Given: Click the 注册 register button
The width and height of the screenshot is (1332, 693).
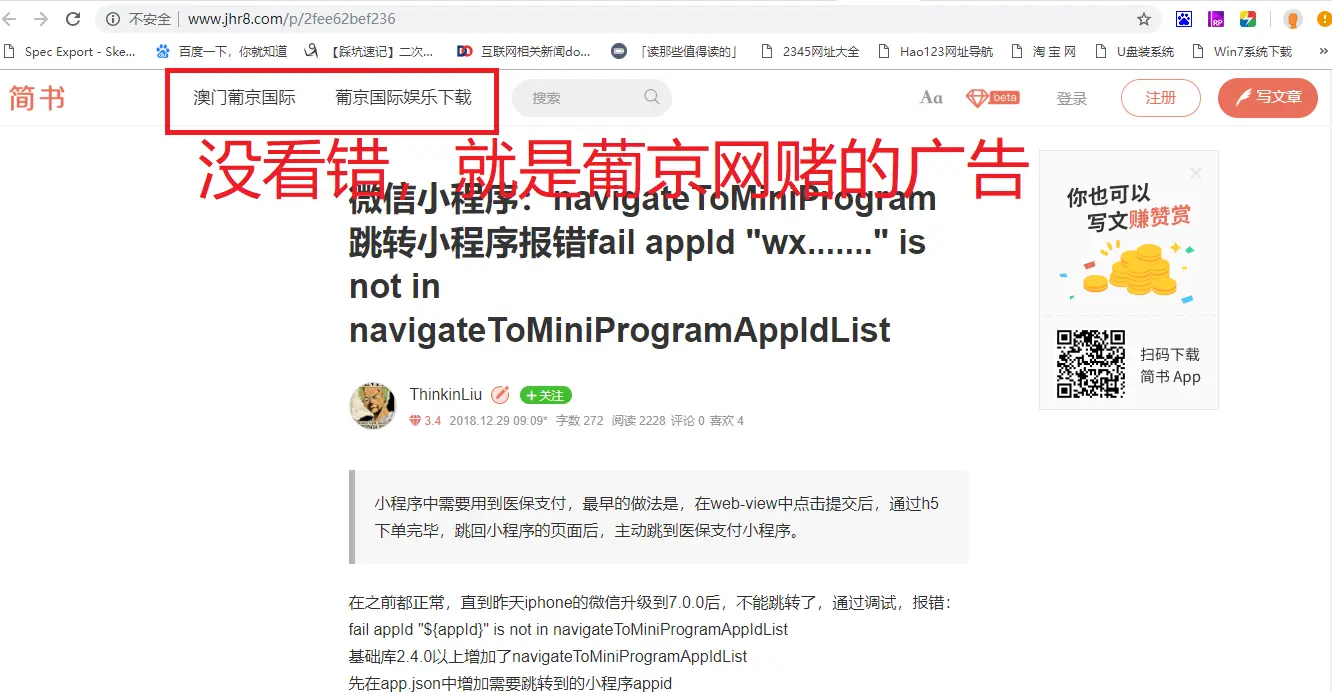Looking at the screenshot, I should click(1160, 98).
